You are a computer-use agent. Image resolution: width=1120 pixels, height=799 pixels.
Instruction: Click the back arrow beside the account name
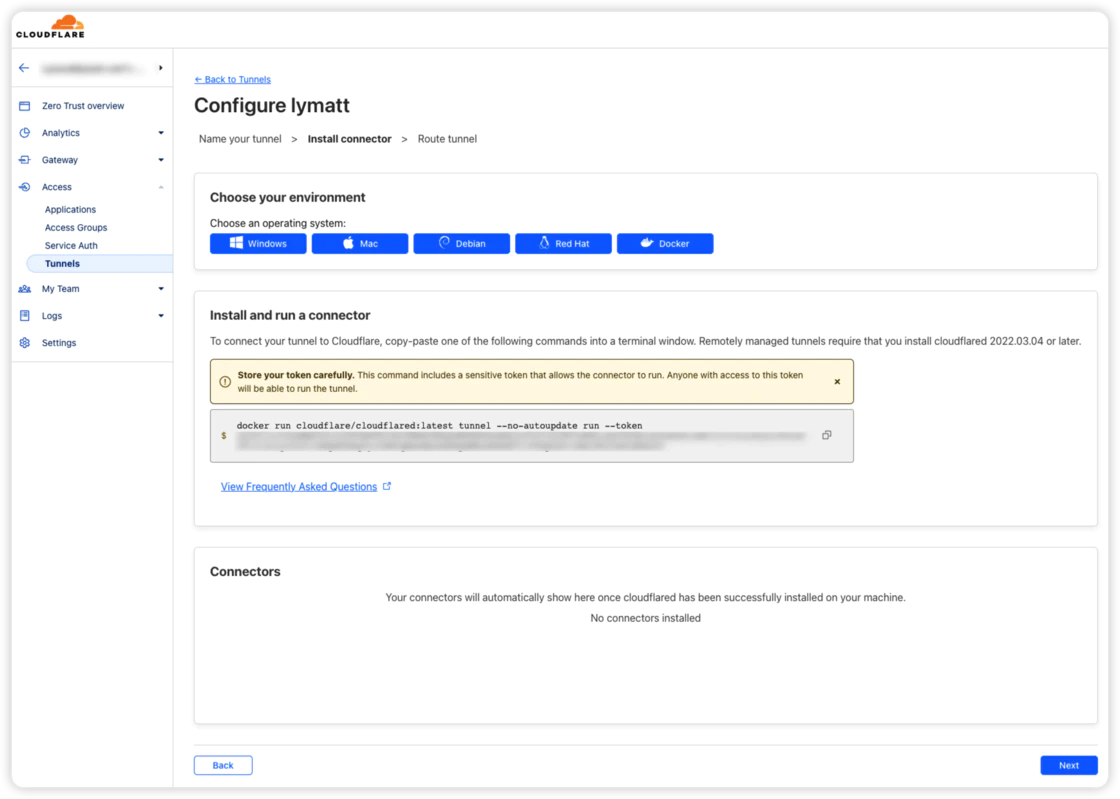(x=24, y=68)
